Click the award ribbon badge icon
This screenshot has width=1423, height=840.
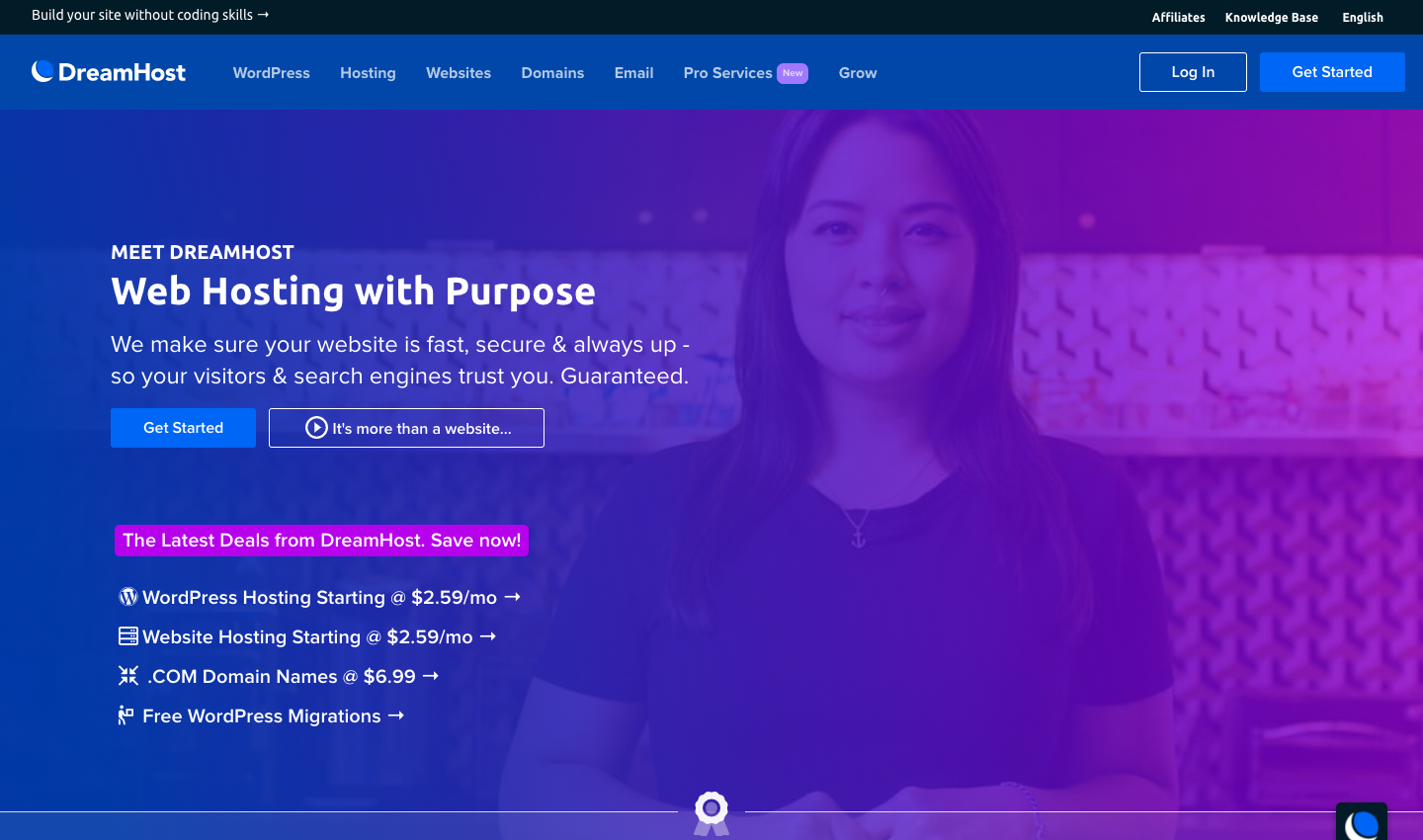coord(711,811)
